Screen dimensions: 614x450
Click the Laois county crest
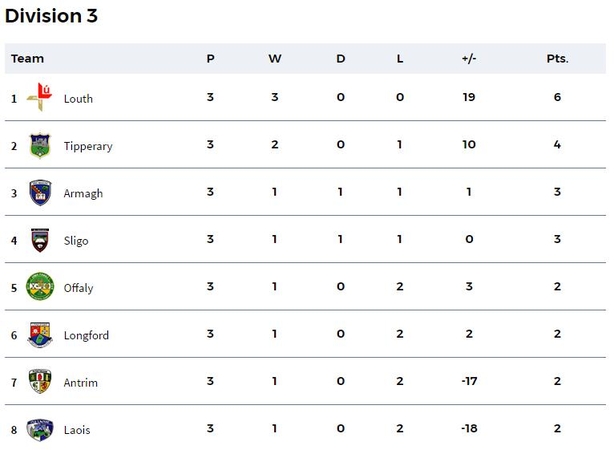40,429
